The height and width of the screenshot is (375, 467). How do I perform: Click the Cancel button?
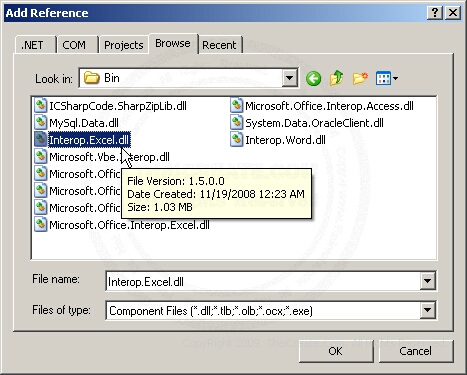pos(416,351)
